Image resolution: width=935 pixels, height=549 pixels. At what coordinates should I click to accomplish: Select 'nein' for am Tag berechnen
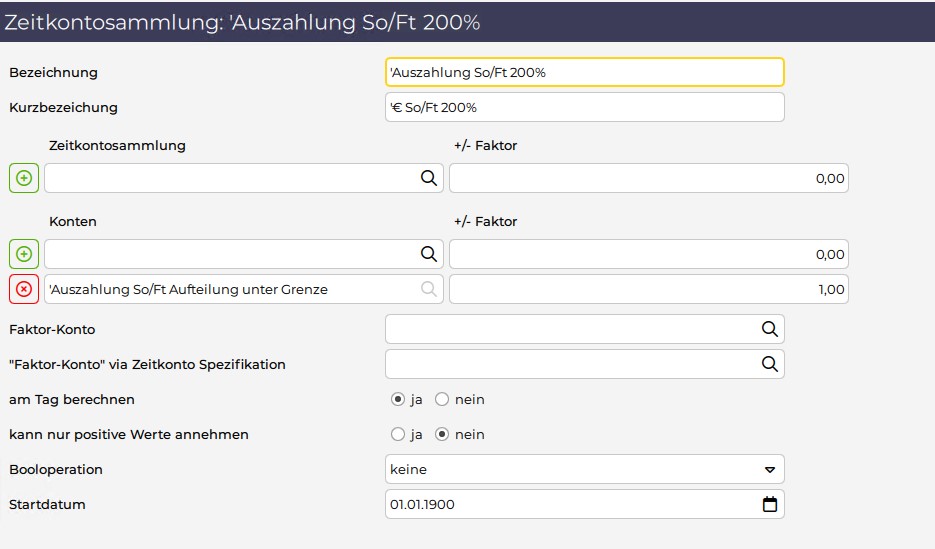pyautogui.click(x=442, y=399)
